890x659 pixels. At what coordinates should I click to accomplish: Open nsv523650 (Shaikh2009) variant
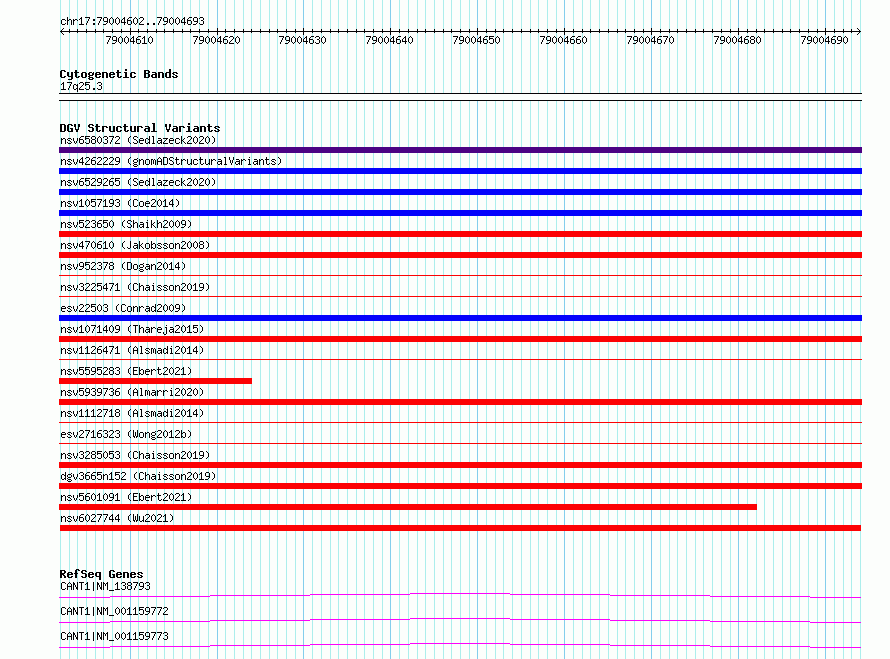(126, 224)
